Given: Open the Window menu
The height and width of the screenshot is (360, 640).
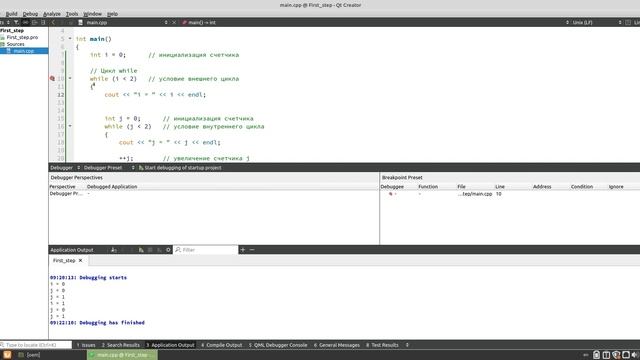Looking at the screenshot, I should pos(93,14).
